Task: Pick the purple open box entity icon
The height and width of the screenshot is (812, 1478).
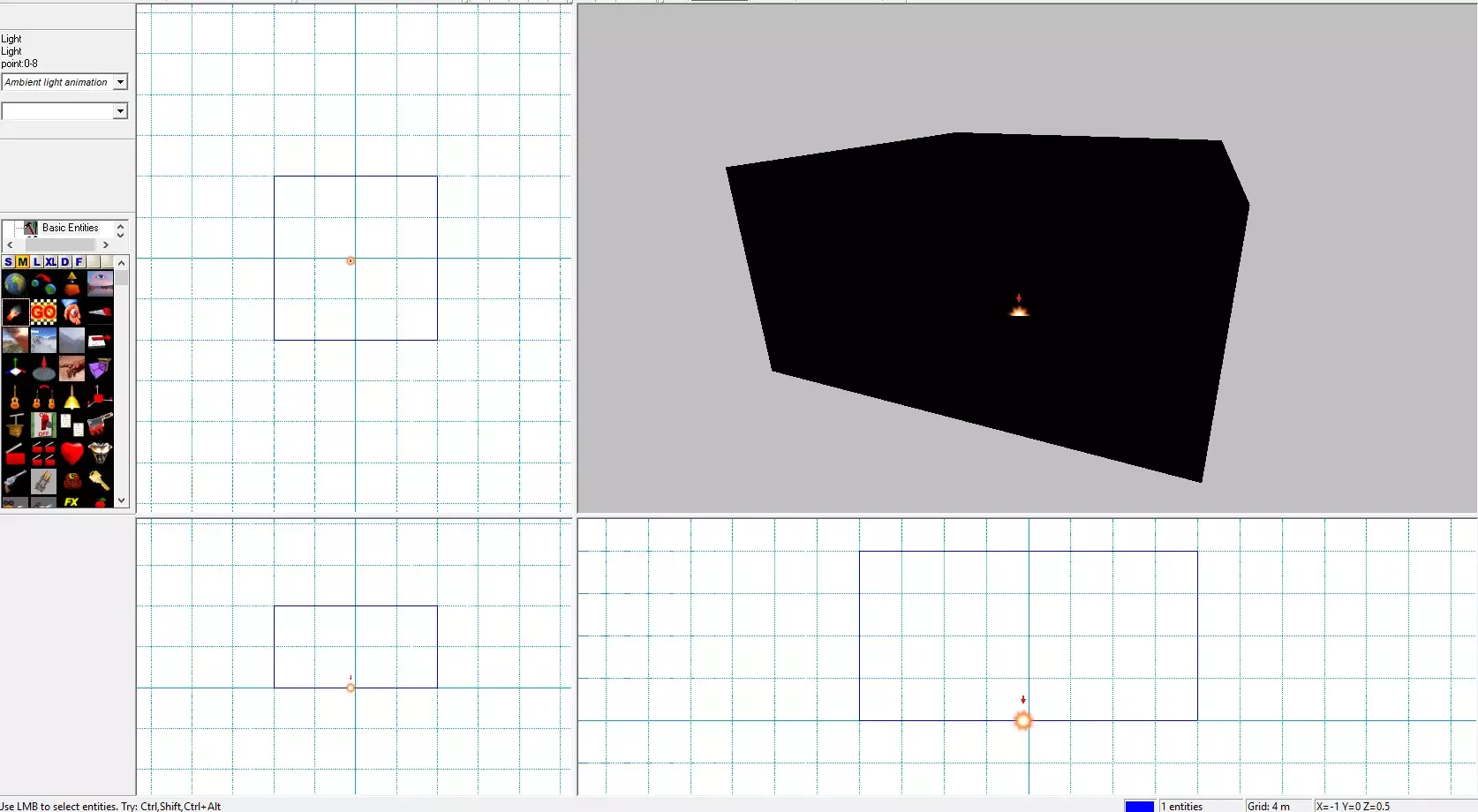Action: point(100,369)
